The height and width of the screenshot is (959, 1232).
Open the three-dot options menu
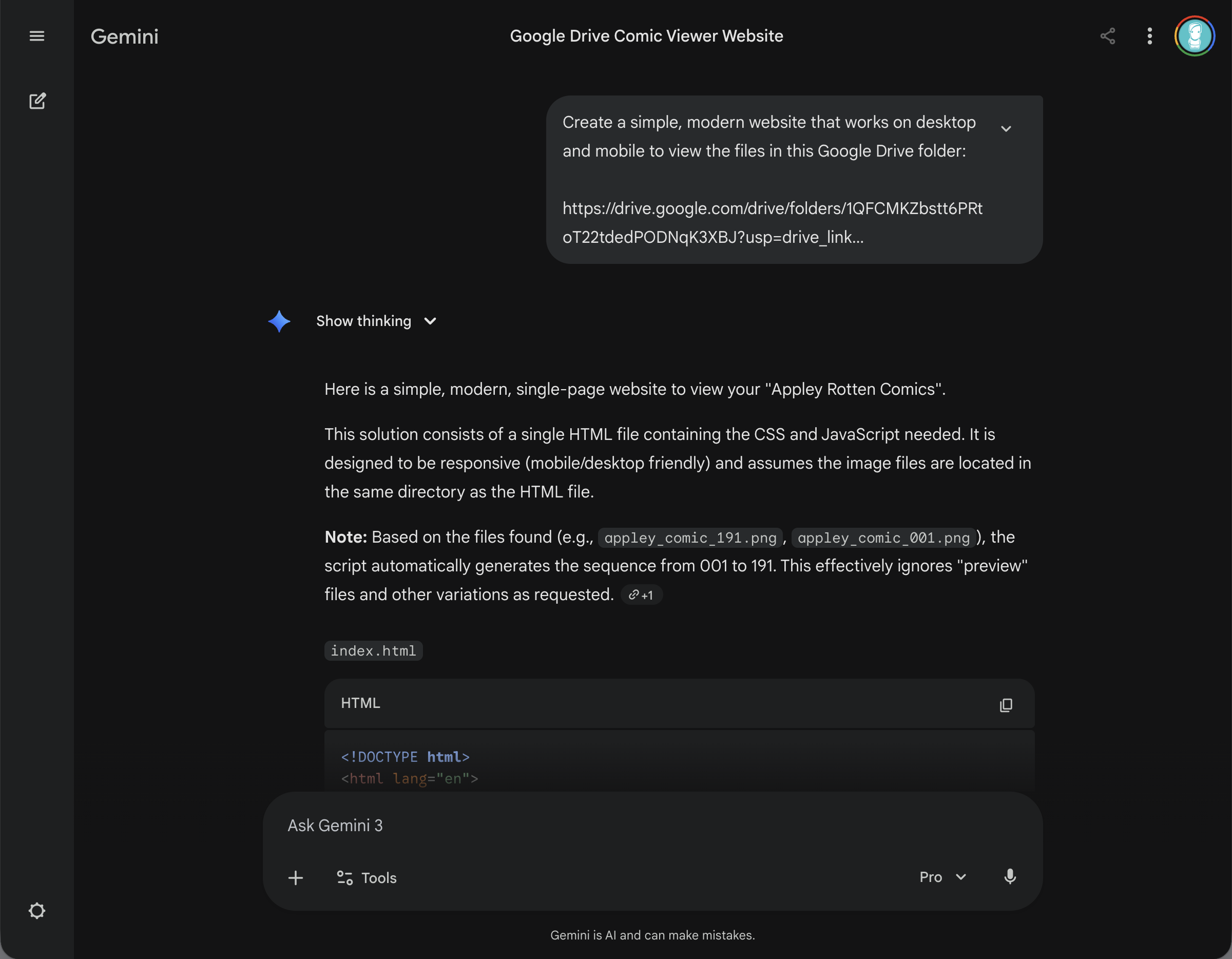point(1150,36)
